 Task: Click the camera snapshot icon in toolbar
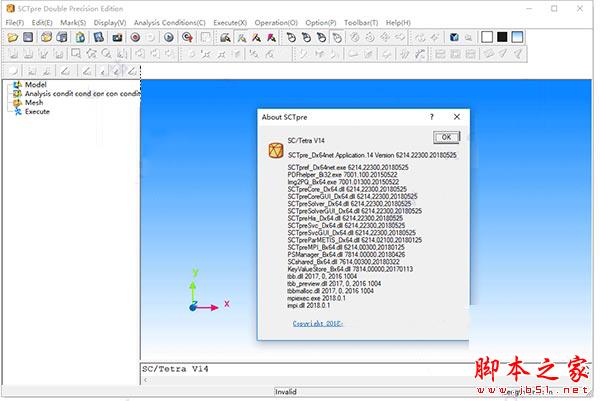point(117,37)
